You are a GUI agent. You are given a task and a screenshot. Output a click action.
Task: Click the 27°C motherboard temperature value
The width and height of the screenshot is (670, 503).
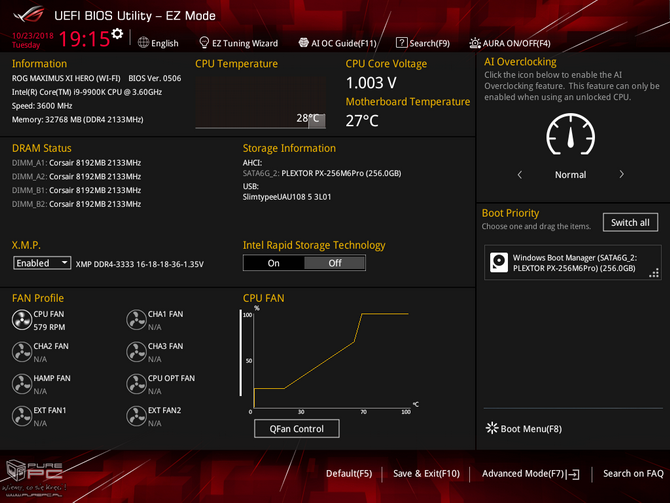point(362,121)
